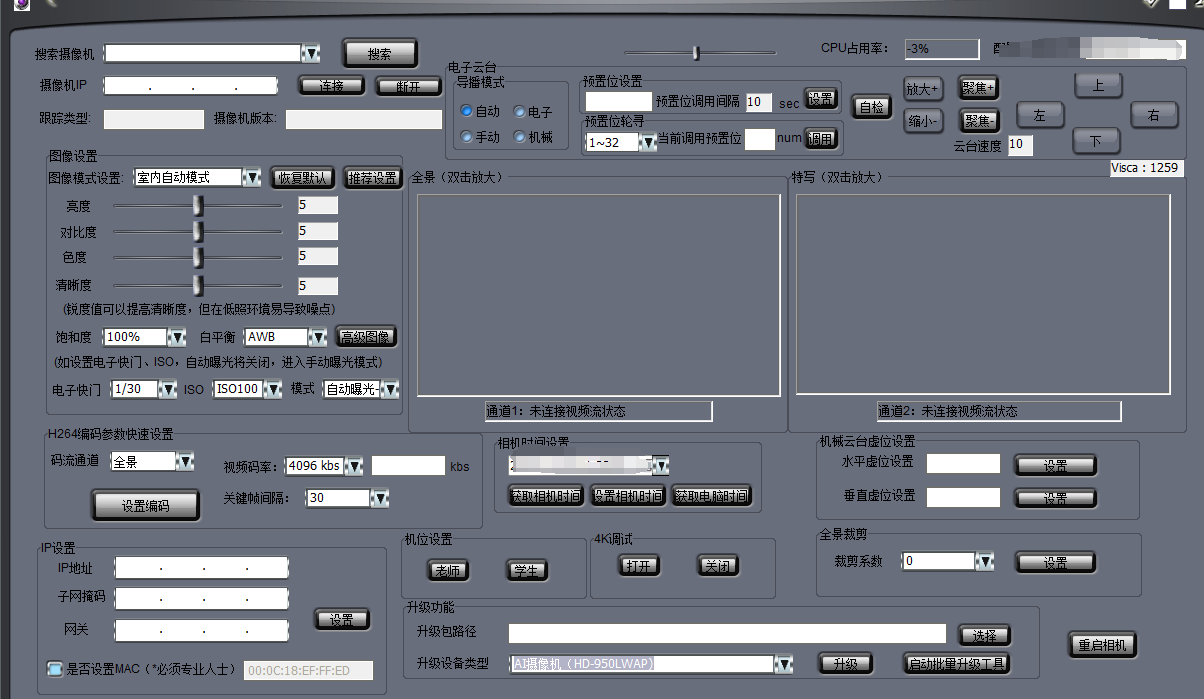
Task: Click the 高级图像 advanced image button
Action: (x=367, y=337)
